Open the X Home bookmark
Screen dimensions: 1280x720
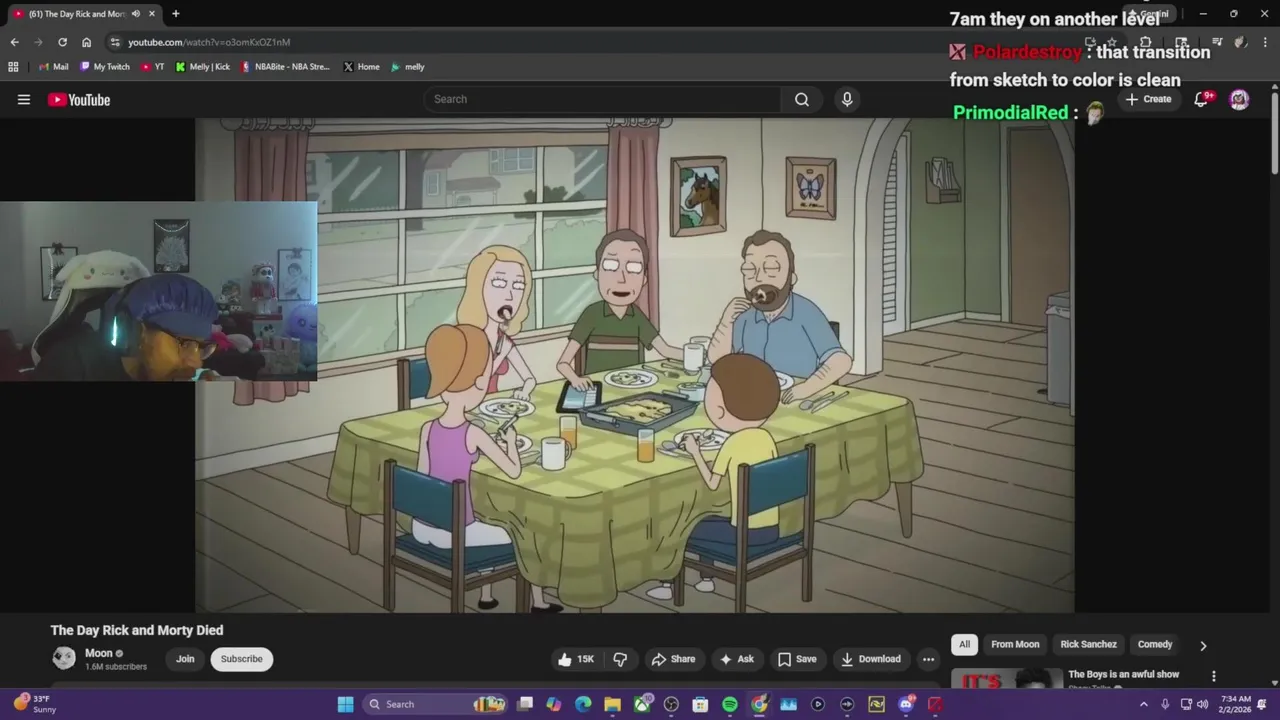pos(361,67)
